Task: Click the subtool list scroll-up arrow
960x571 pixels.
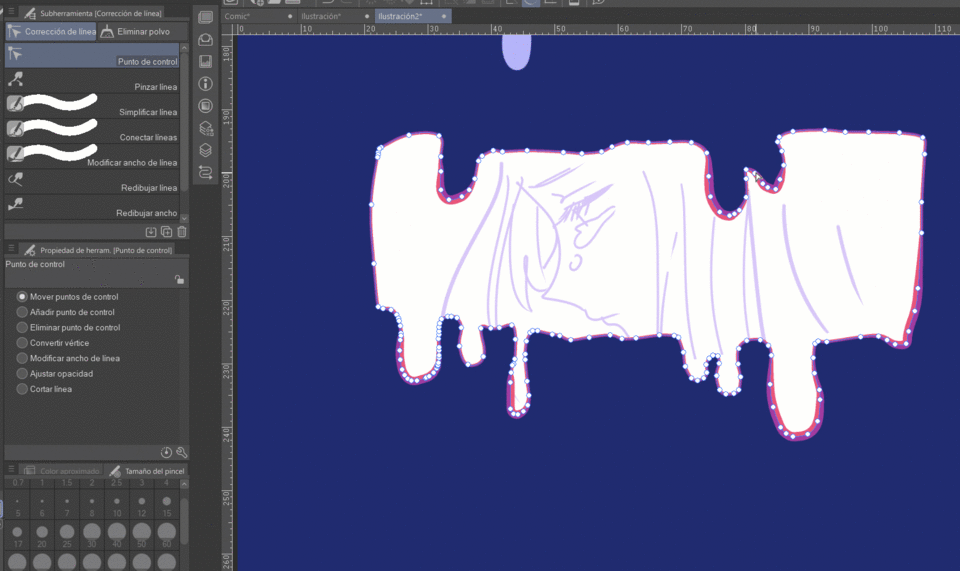Action: click(184, 47)
